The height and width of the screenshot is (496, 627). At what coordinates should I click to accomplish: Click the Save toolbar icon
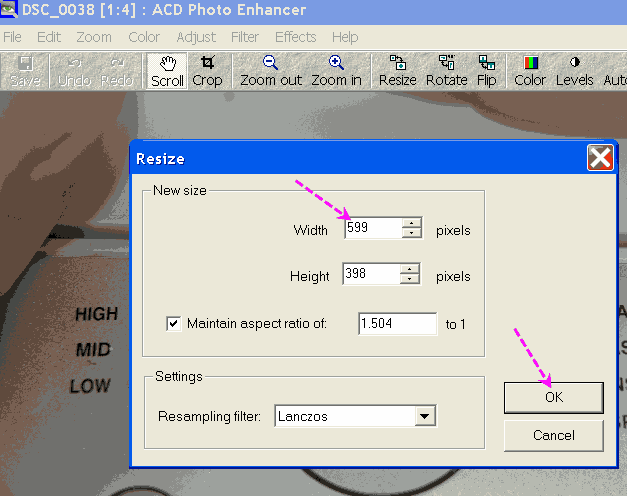(26, 71)
